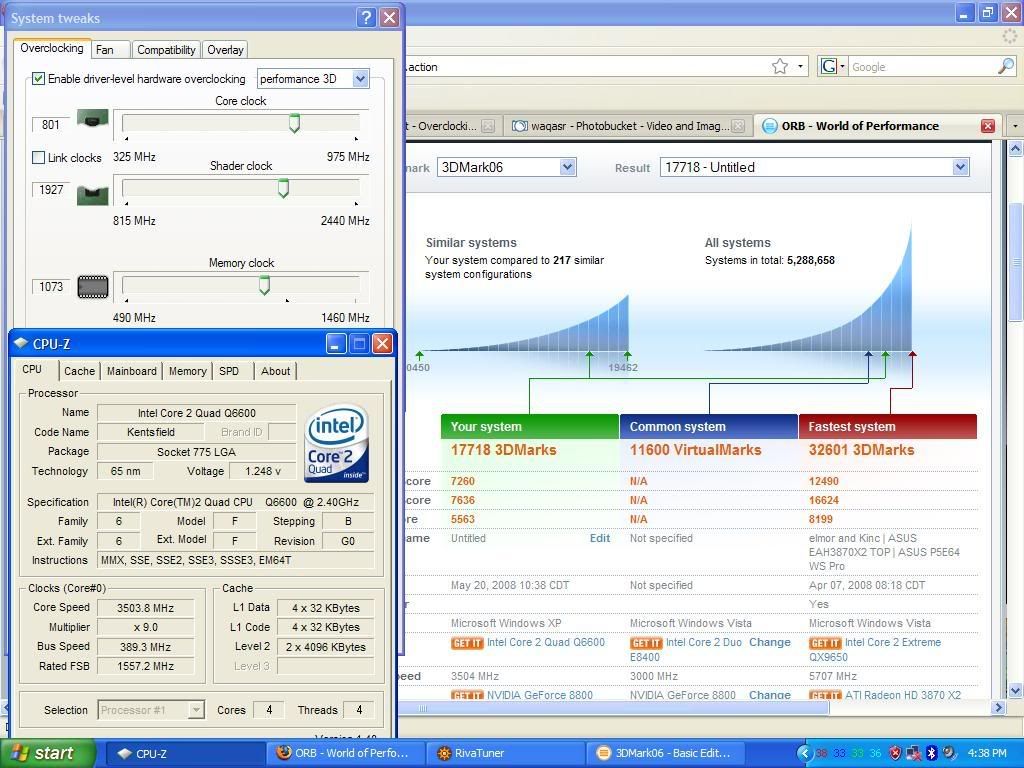
Task: Click the GPU chip icon beside Core clock
Action: pyautogui.click(x=93, y=120)
